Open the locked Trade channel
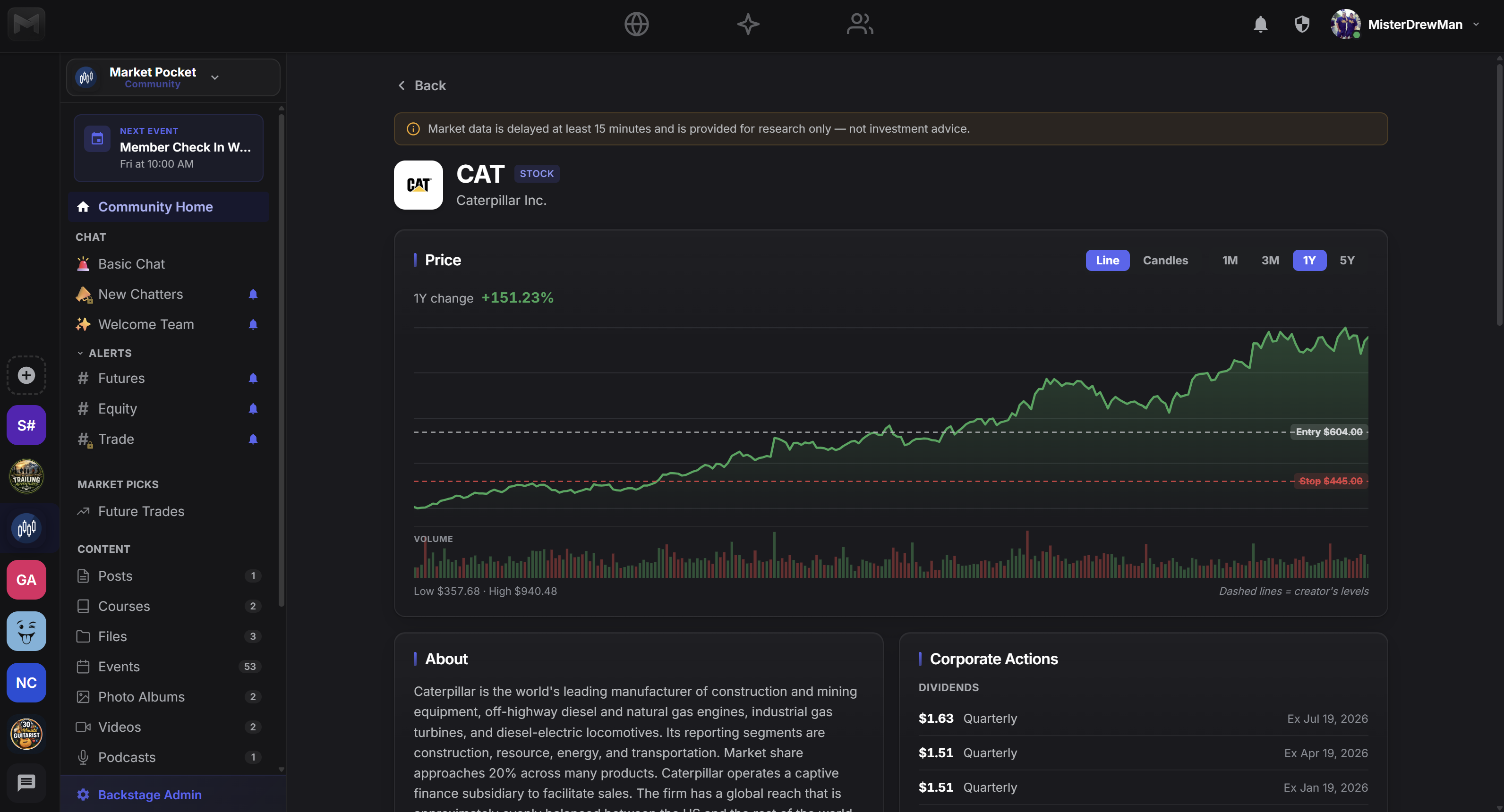1504x812 pixels. 116,439
